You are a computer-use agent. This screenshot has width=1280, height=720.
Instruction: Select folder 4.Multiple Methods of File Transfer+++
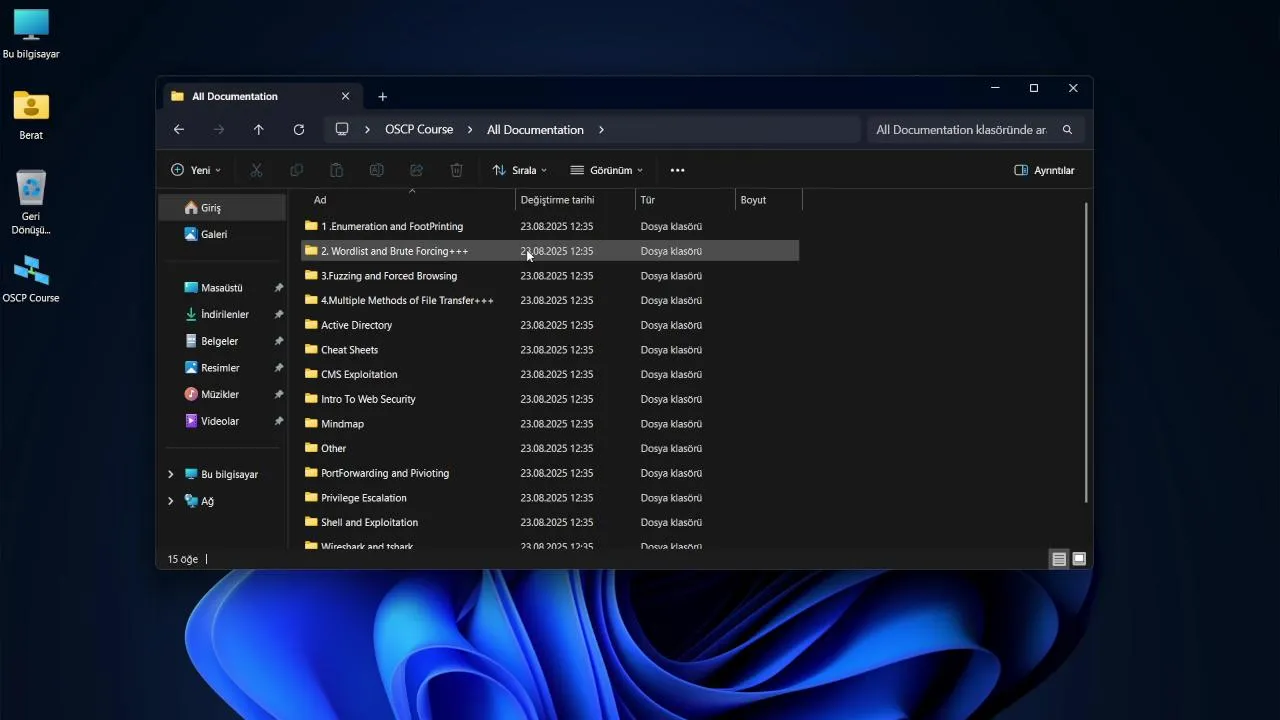coord(550,300)
